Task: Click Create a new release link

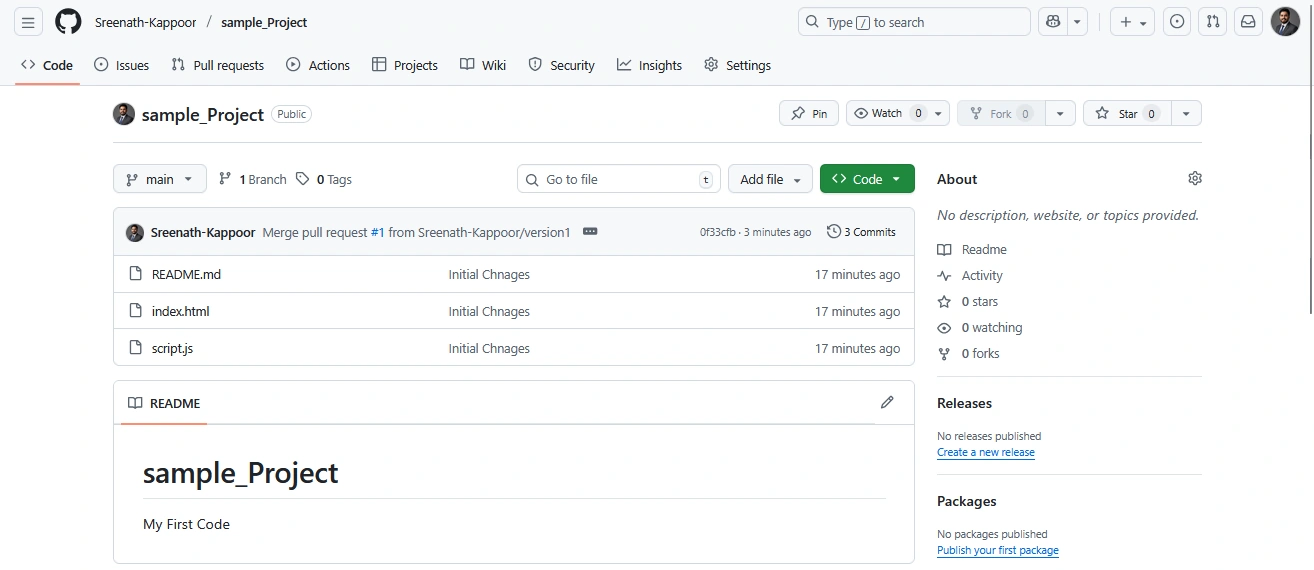Action: (986, 452)
